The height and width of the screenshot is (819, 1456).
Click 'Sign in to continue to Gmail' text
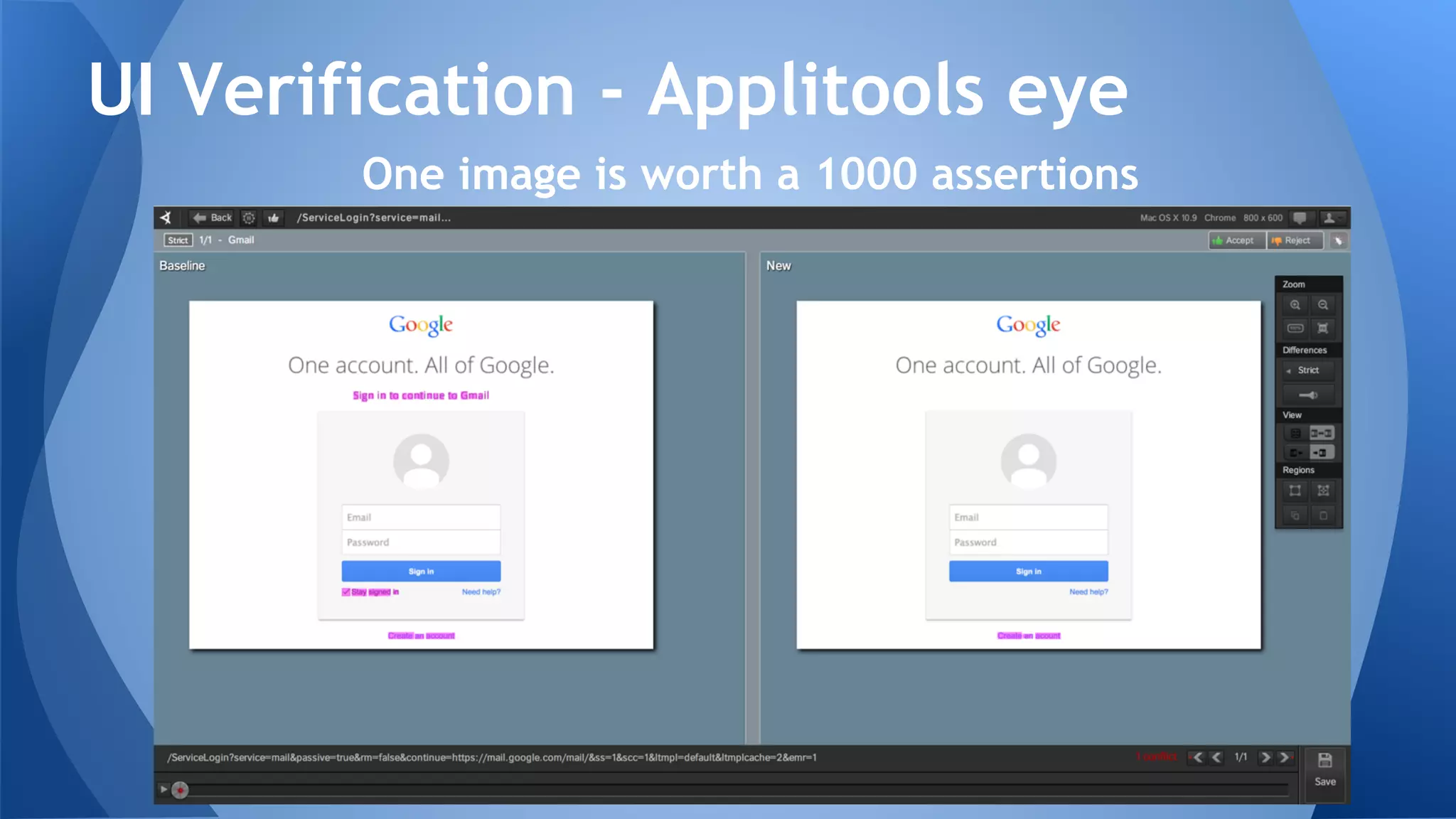pos(421,395)
